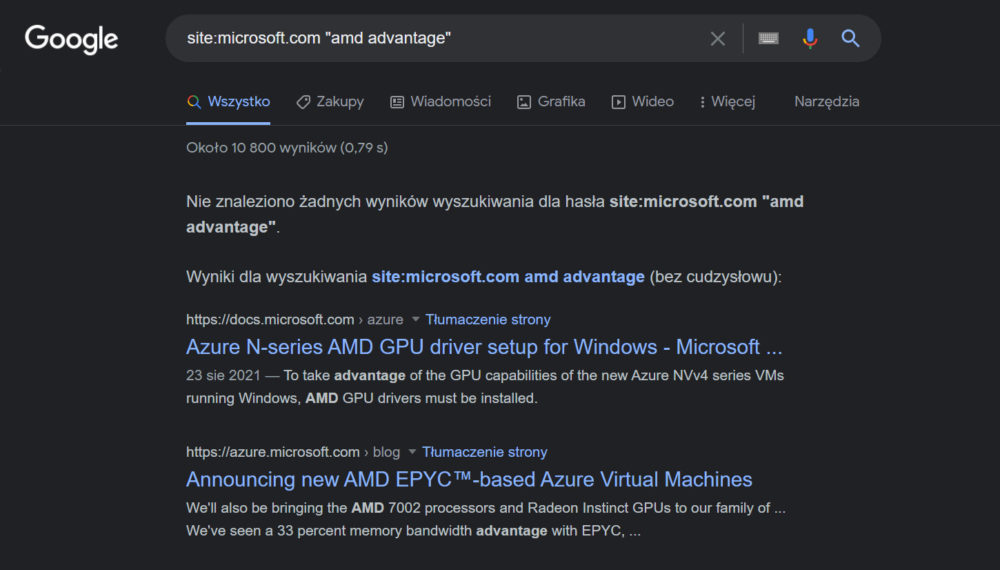Open Azure N-series AMD GPU driver setup result
This screenshot has height=570, width=1000.
click(484, 347)
